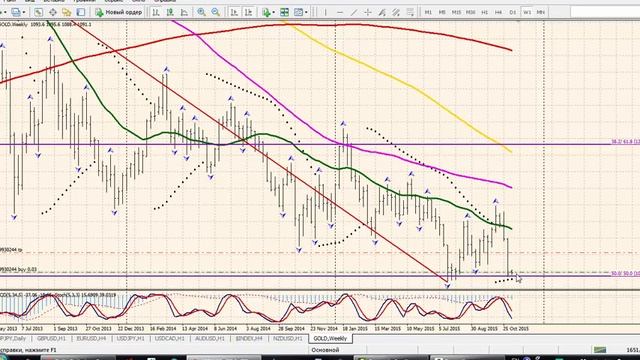Viewport: 640px width, 360px height.
Task: Switch timeframe to M1
Action: 428,12
